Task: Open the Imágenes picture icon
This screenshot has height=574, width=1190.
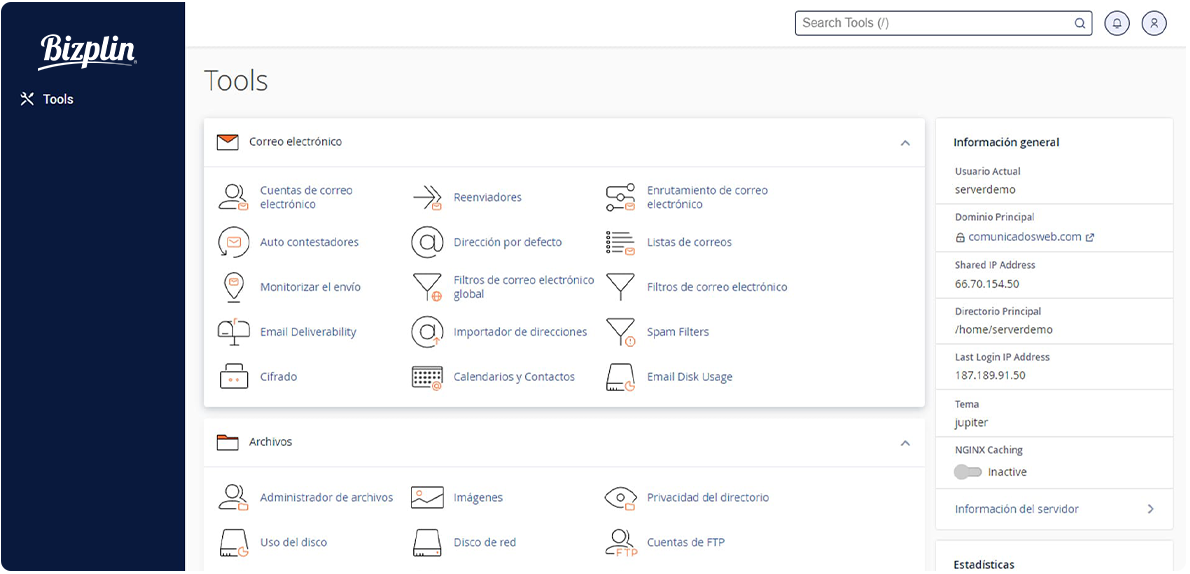Action: (x=427, y=498)
